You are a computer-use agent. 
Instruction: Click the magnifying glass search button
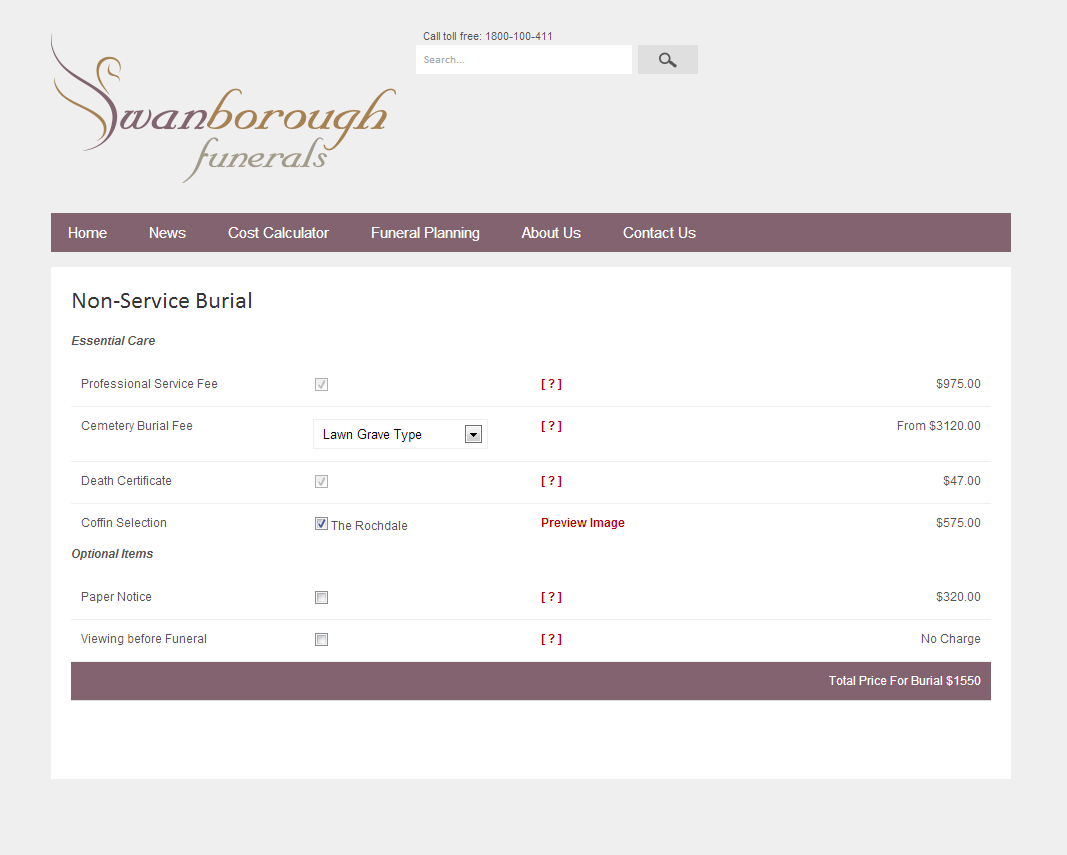(x=667, y=60)
